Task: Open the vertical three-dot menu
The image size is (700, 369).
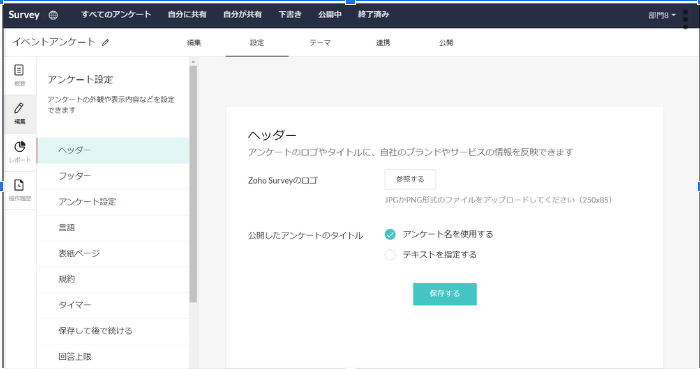Action: click(686, 19)
